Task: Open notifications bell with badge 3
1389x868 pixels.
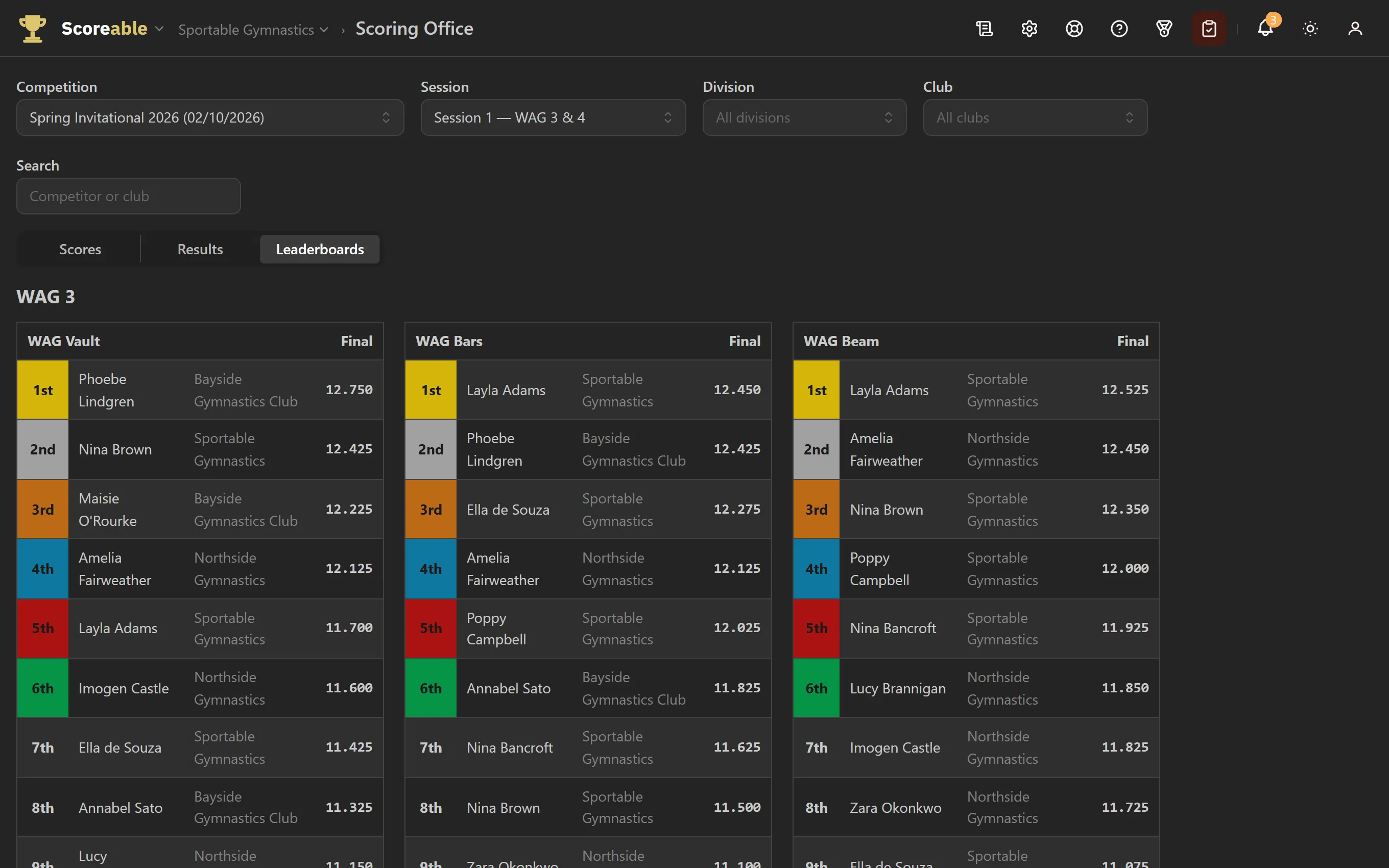Action: pos(1265,29)
